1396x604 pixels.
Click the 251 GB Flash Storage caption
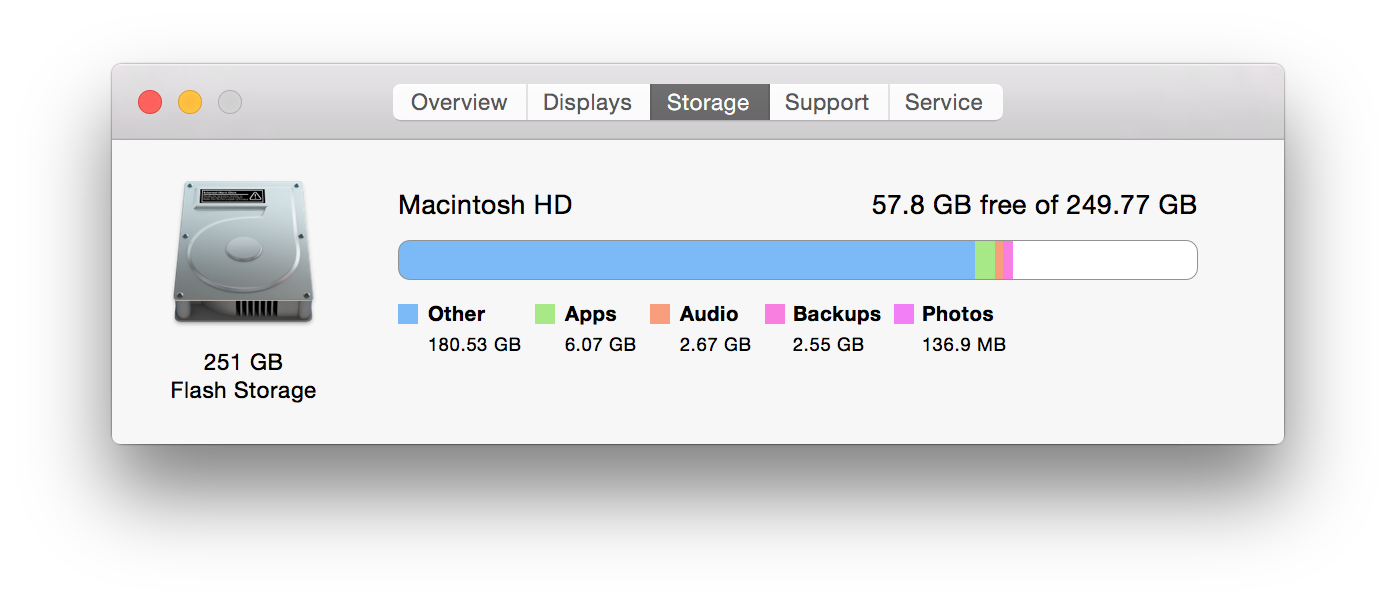click(x=243, y=376)
